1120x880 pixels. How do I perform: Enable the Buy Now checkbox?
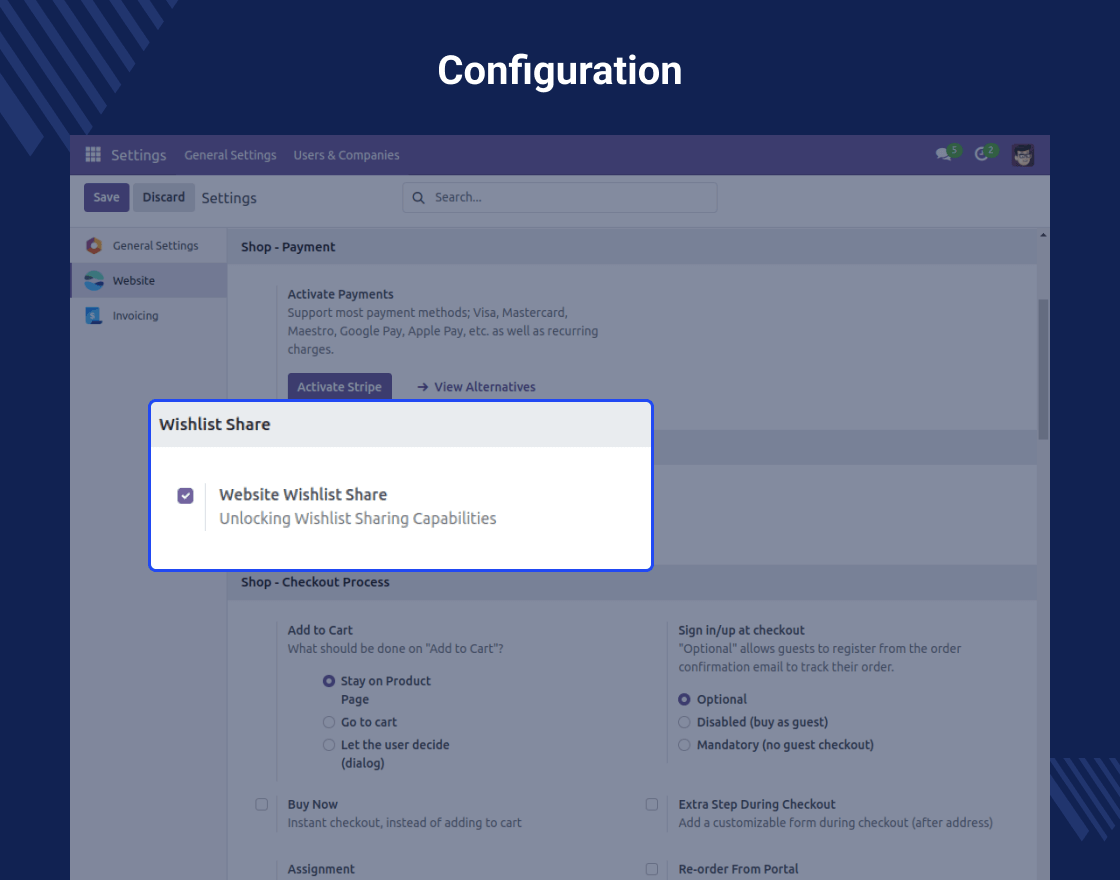pos(261,804)
